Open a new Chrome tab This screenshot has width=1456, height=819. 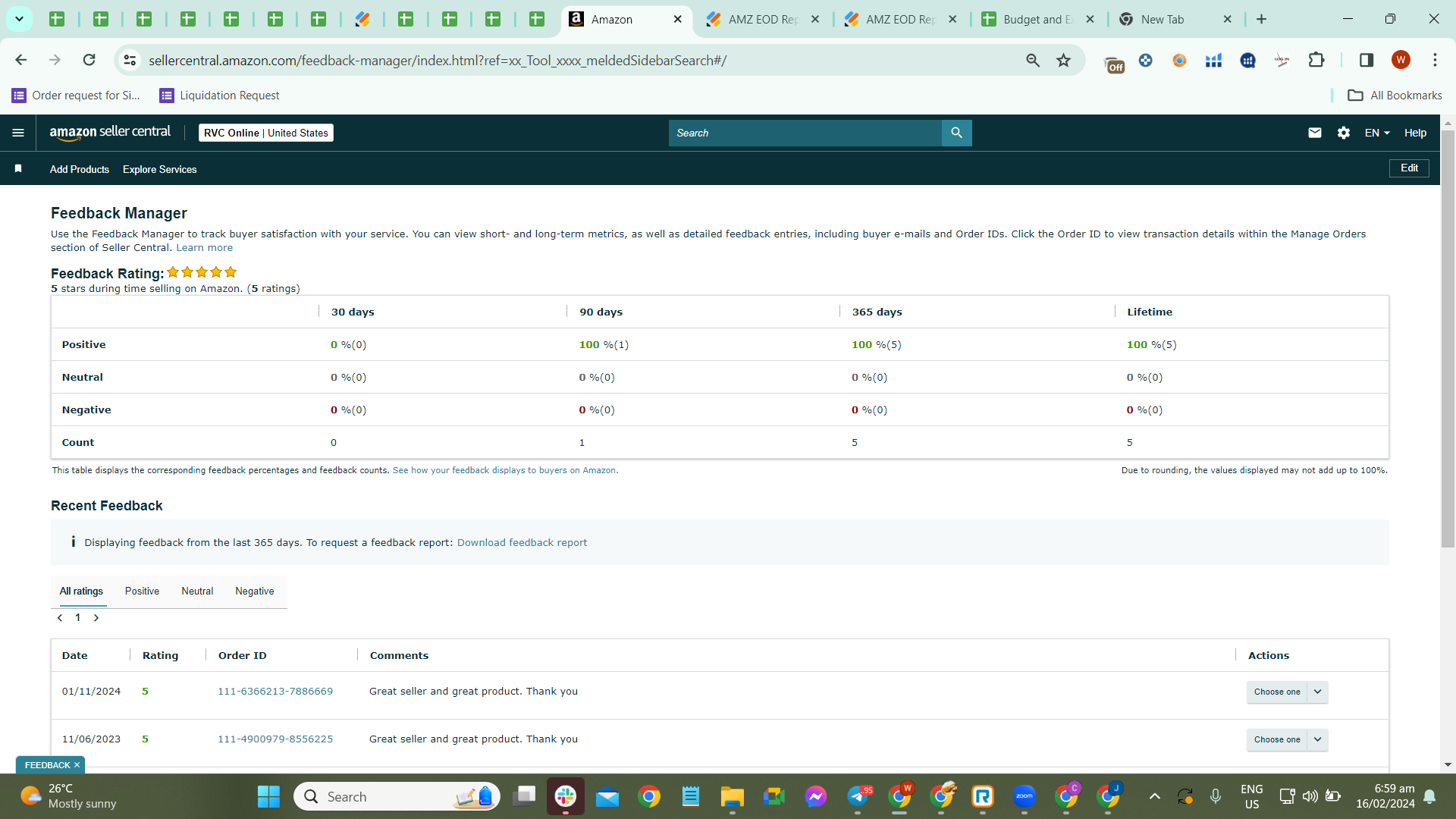(1261, 19)
